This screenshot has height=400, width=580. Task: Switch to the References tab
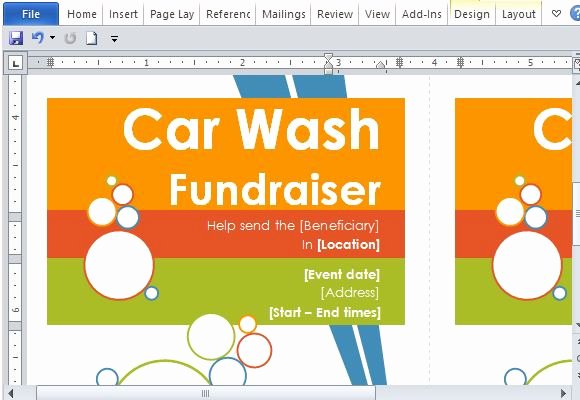228,14
